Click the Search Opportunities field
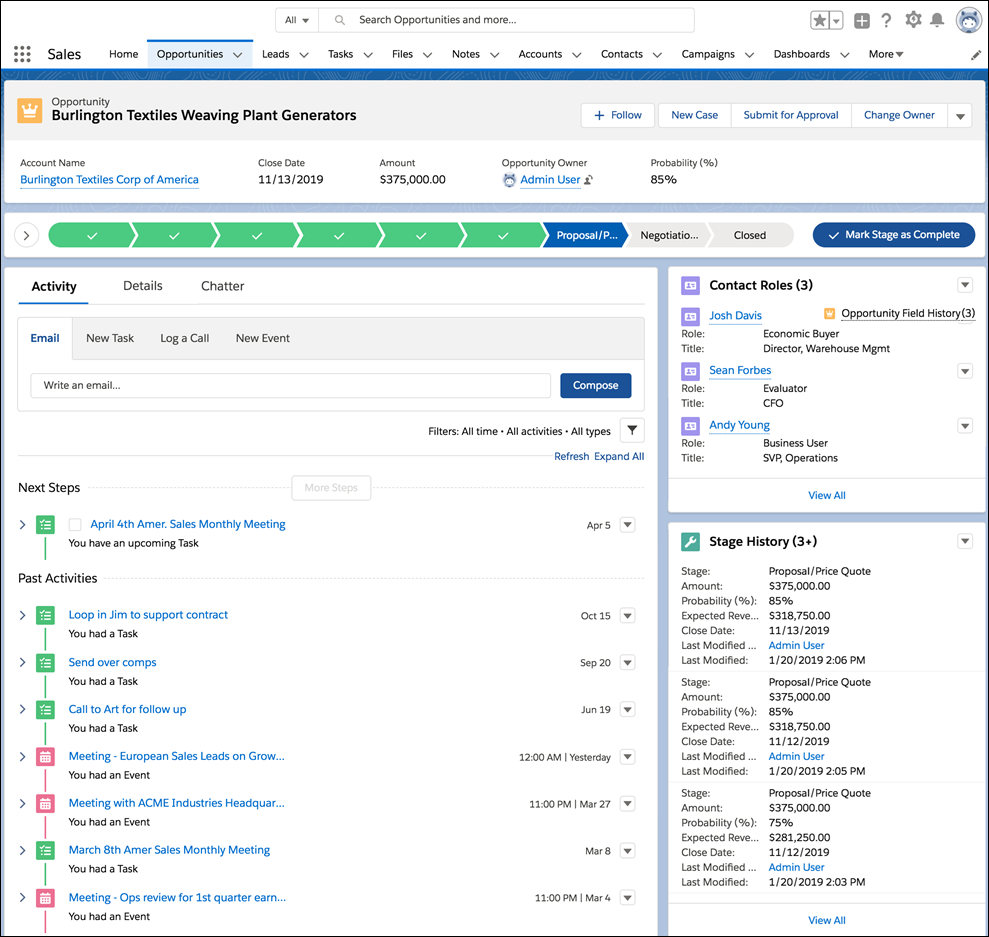989x937 pixels. tap(506, 20)
